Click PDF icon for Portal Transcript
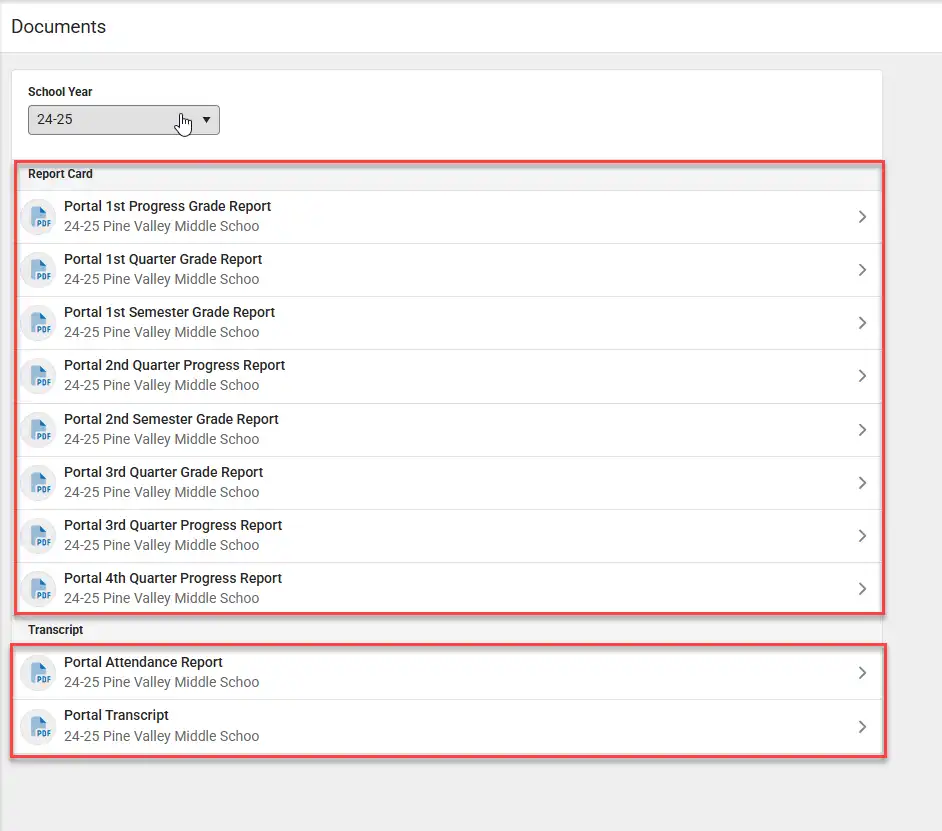The image size is (942, 831). pos(39,726)
